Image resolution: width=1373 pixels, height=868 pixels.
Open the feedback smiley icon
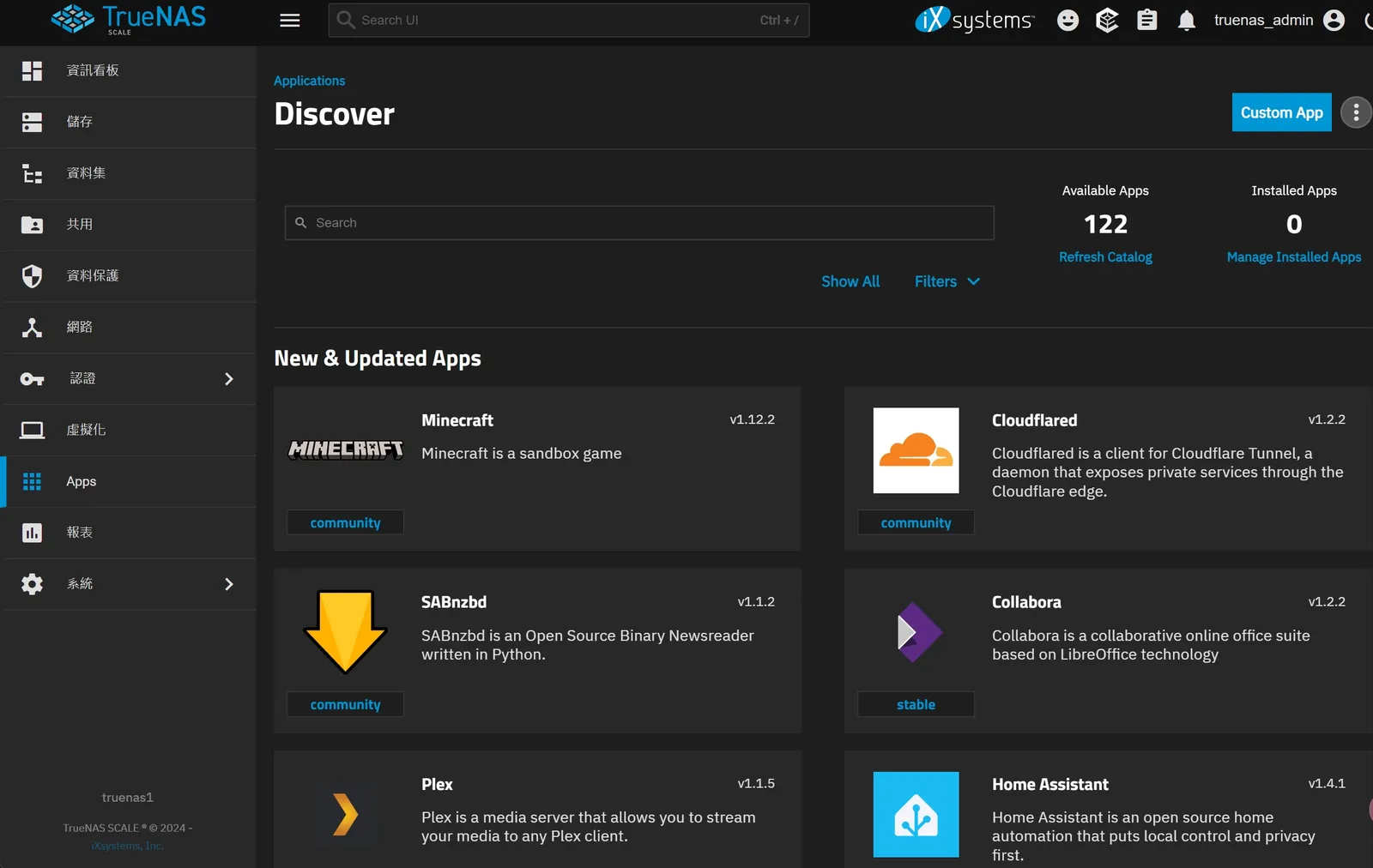pos(1068,20)
